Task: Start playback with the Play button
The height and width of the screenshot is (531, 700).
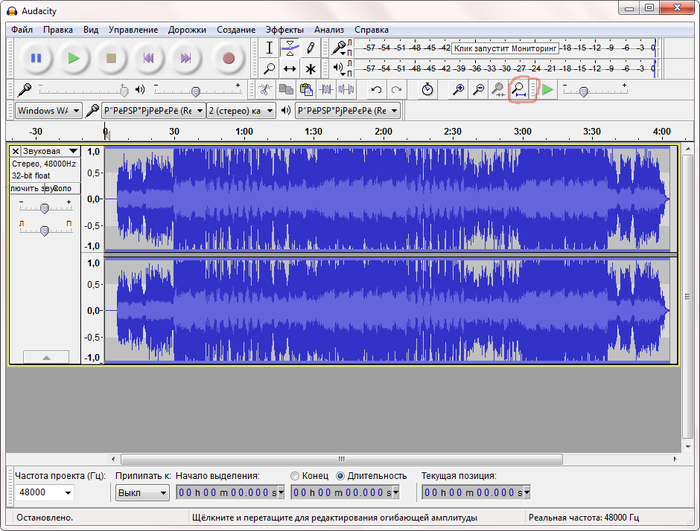Action: click(x=73, y=58)
